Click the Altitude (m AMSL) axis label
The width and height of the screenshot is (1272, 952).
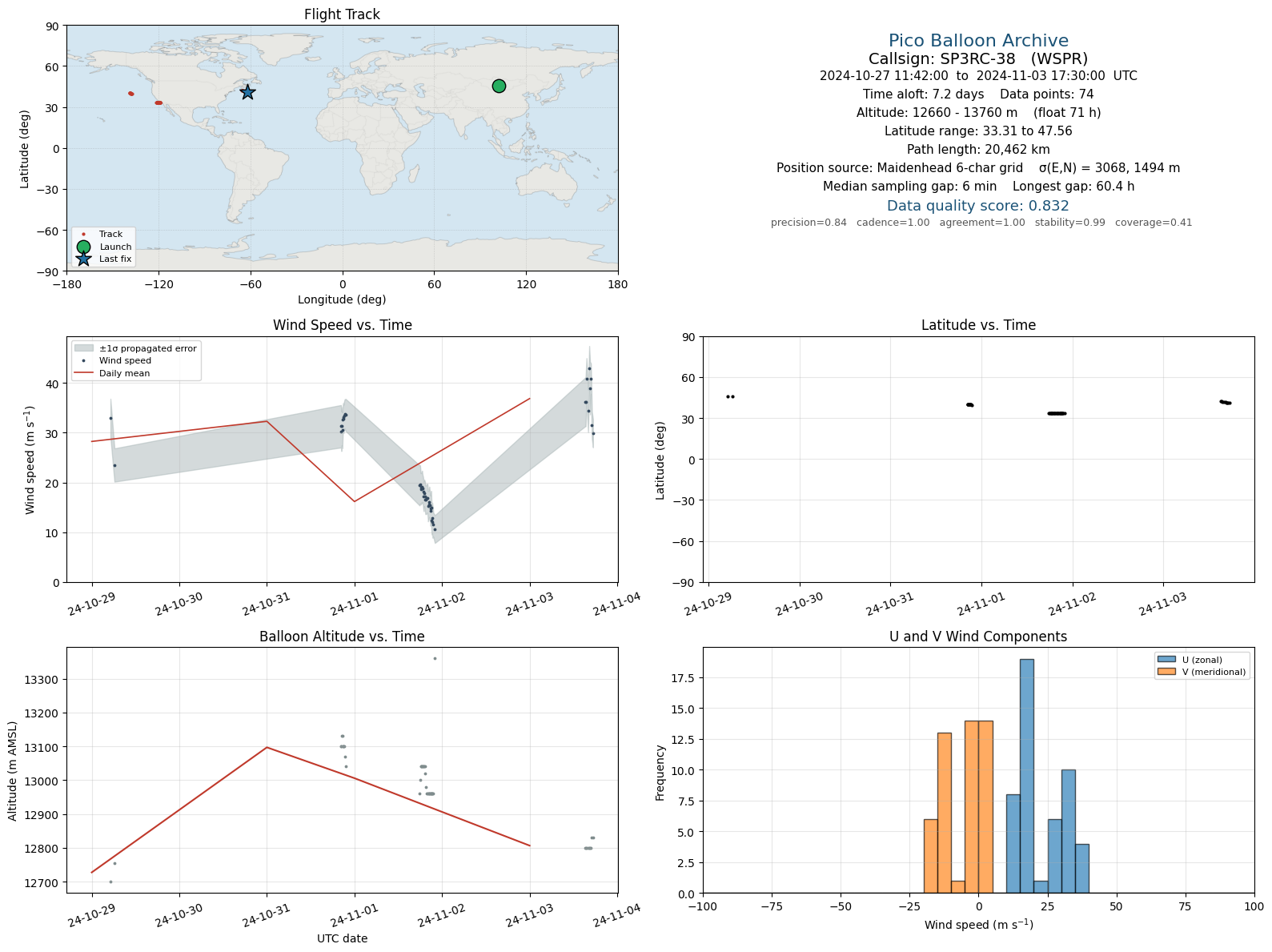(13, 770)
